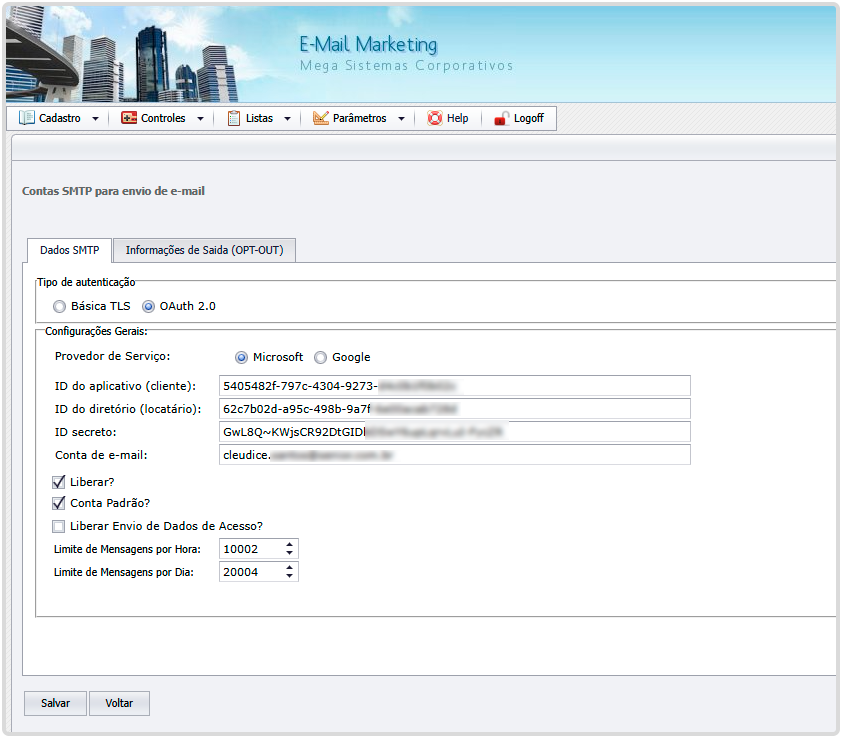The image size is (842, 737).
Task: Click the Configurações Gerais legend
Action: click(x=96, y=331)
